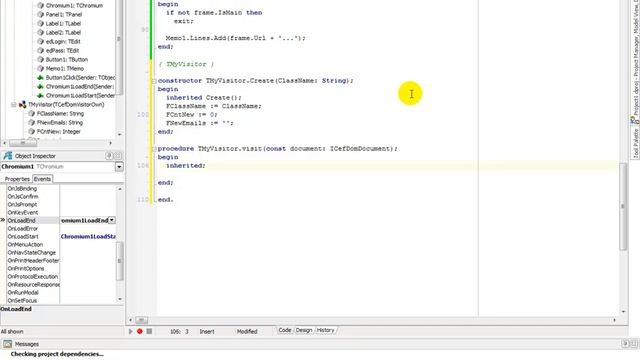Switch to the Code view tab
The height and width of the screenshot is (360, 640).
pyautogui.click(x=285, y=330)
